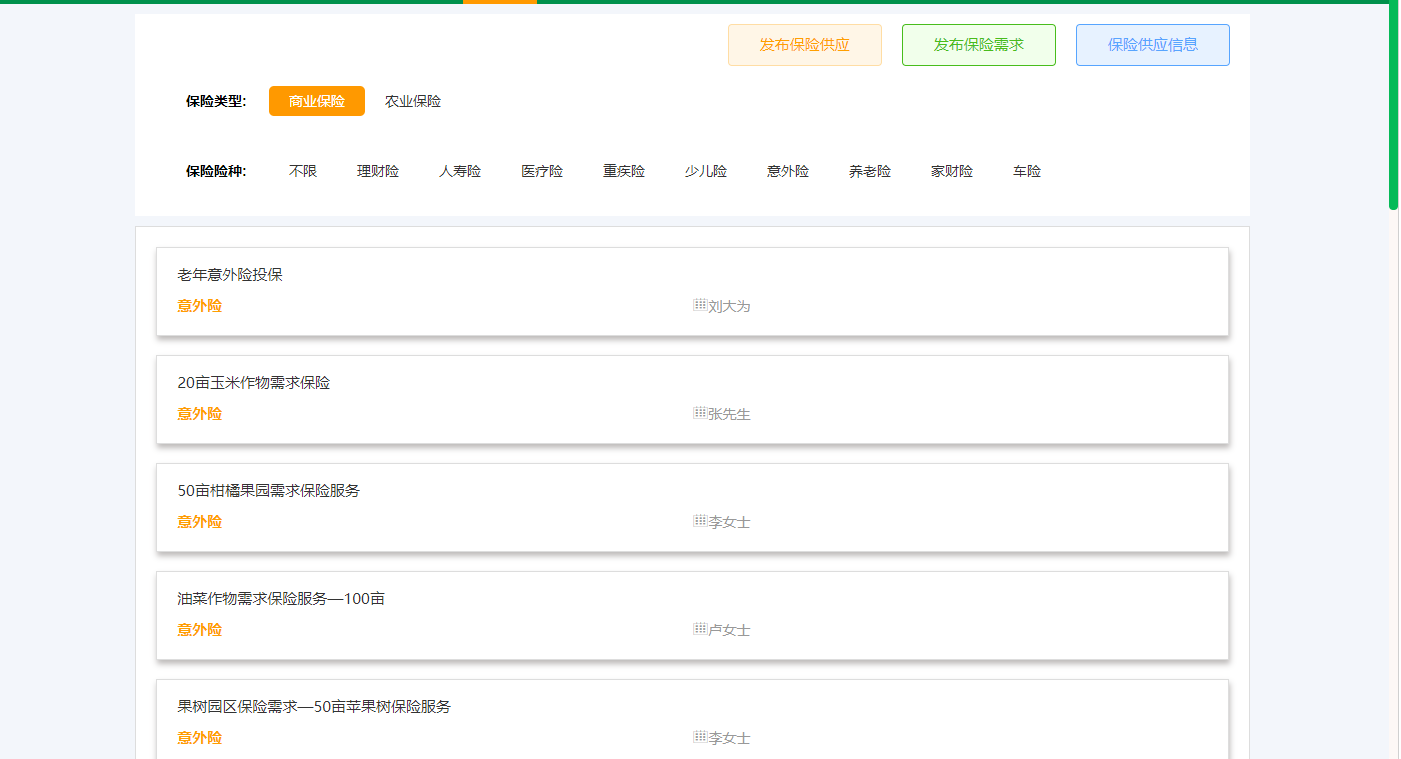Filter by 理财险 category
The width and height of the screenshot is (1401, 759).
click(378, 171)
